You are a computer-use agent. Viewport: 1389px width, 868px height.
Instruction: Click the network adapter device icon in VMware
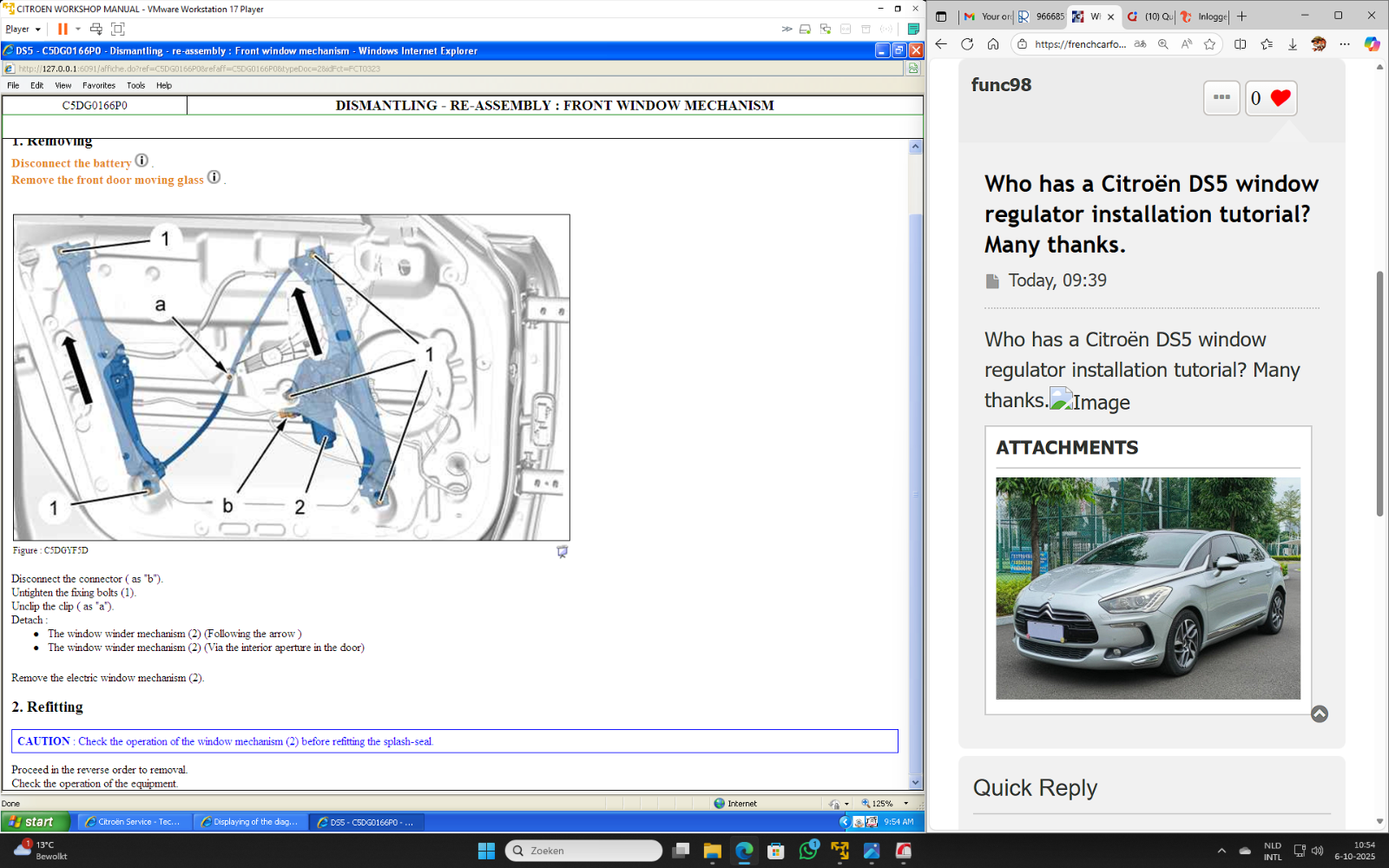click(825, 29)
